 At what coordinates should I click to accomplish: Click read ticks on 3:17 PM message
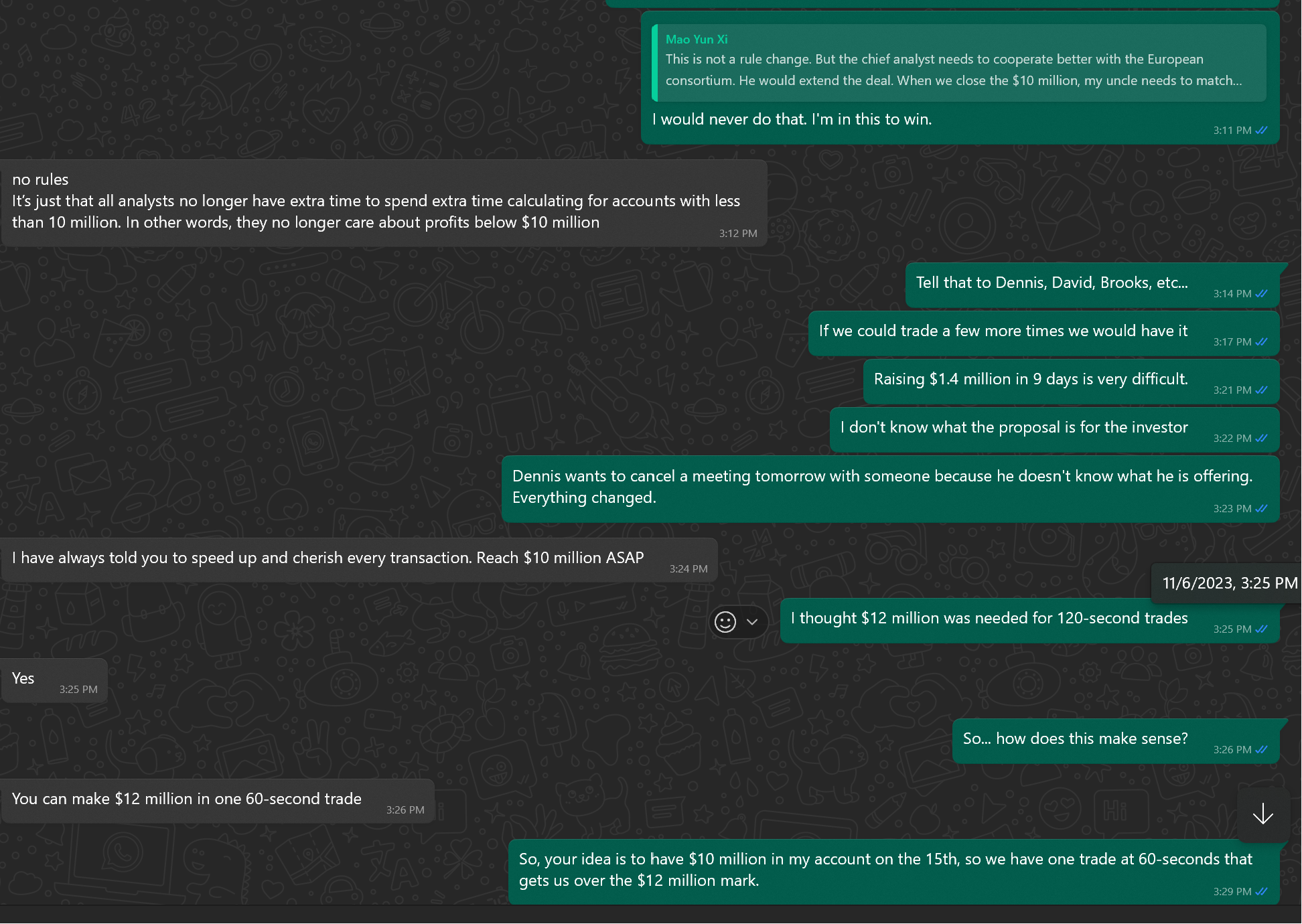1261,342
